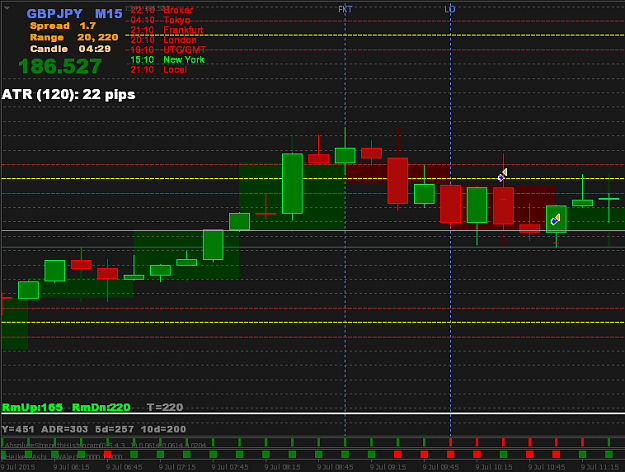This screenshot has height=472, width=625.
Task: Select the 22:10 Broker time row
Action: pos(162,10)
